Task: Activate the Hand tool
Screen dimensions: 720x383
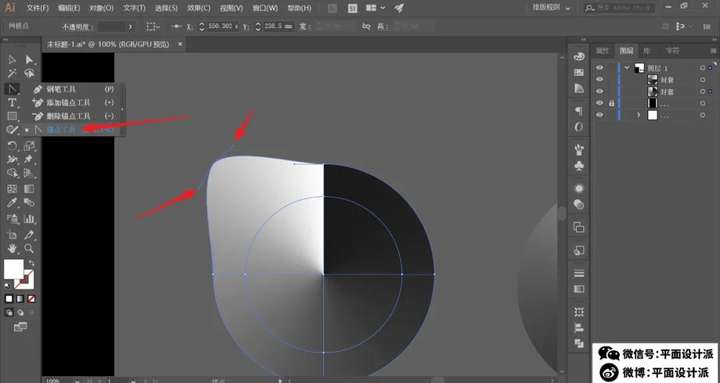Action: [x=12, y=248]
